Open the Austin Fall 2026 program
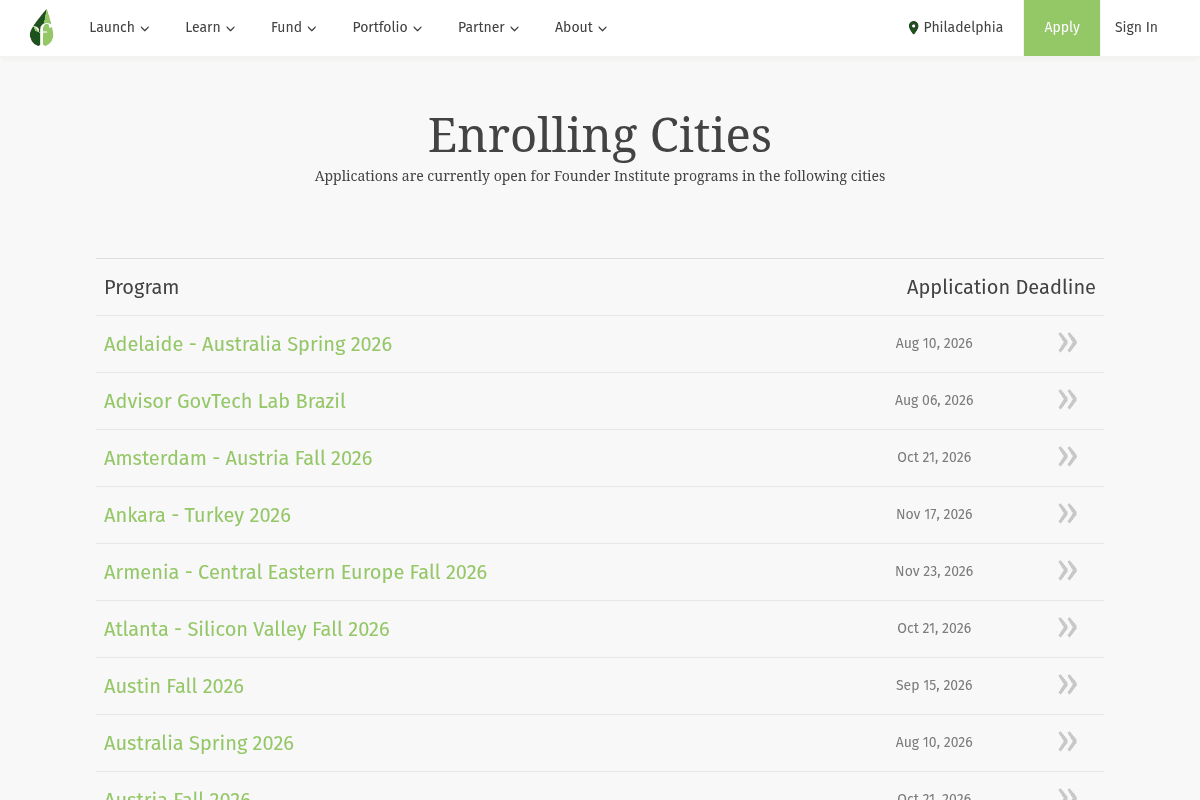The width and height of the screenshot is (1200, 800). (174, 686)
